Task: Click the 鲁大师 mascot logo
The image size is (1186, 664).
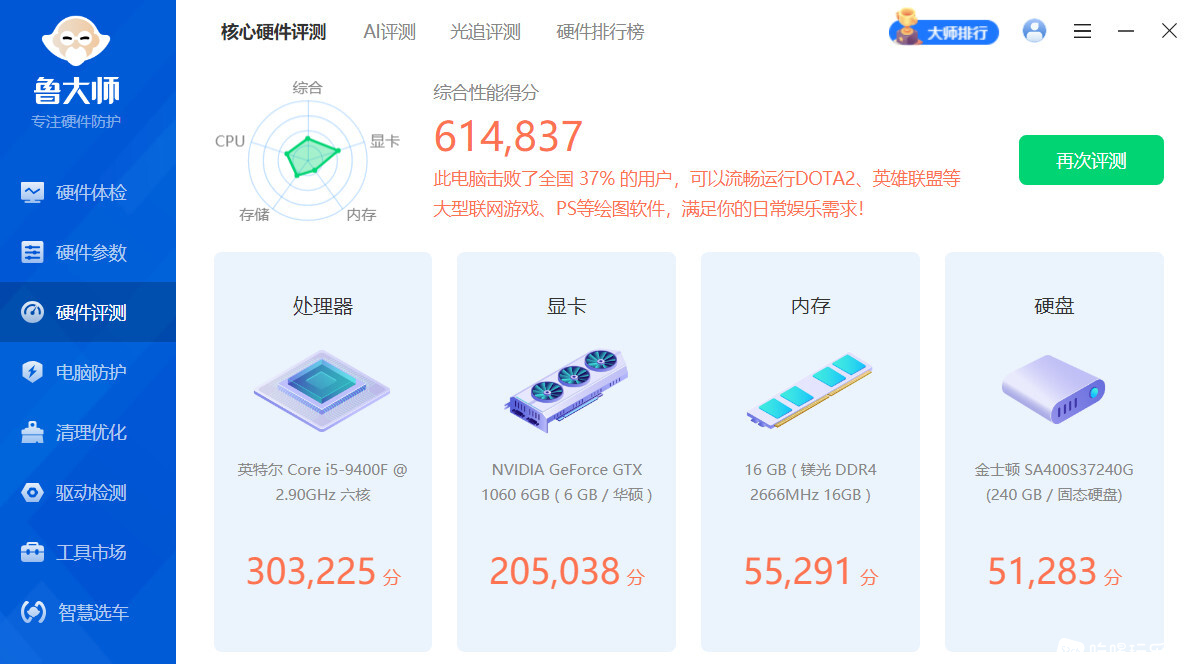Action: [76, 39]
